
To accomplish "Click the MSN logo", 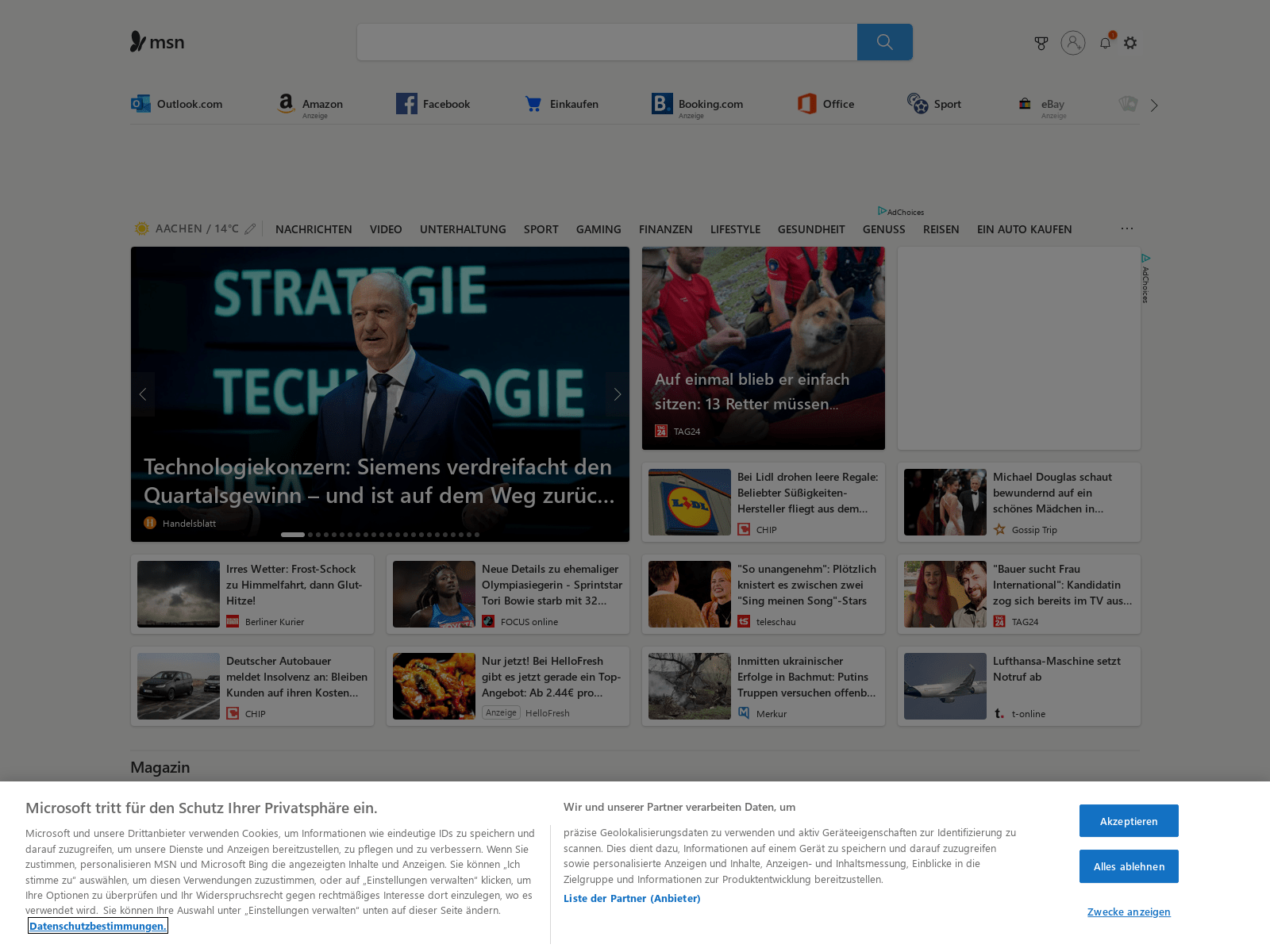I will coord(157,42).
